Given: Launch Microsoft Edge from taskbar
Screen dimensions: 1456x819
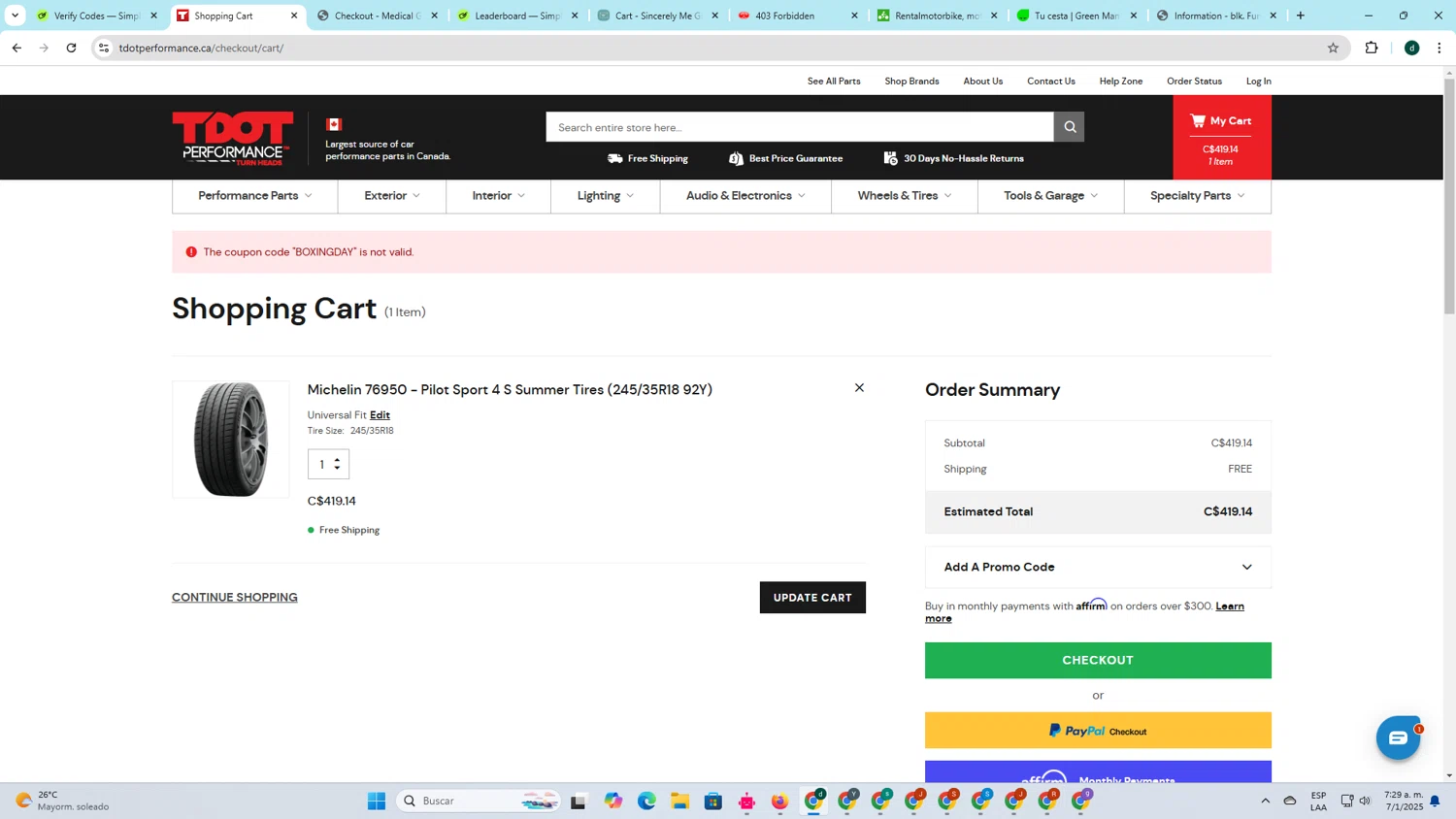Looking at the screenshot, I should pyautogui.click(x=646, y=801).
